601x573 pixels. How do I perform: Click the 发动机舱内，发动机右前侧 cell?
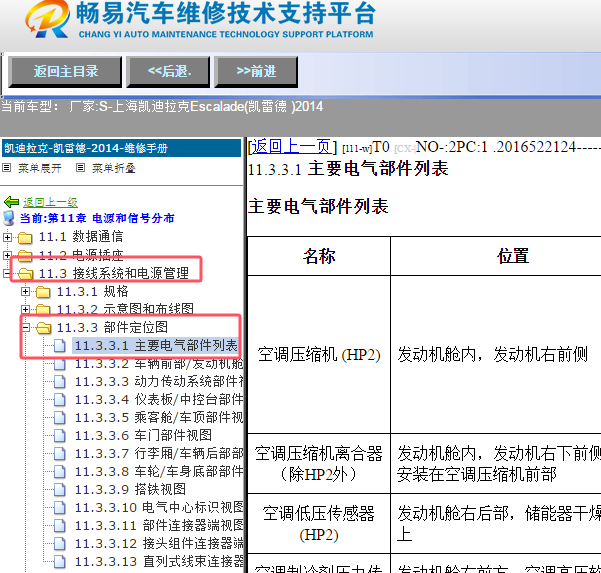pyautogui.click(x=496, y=355)
